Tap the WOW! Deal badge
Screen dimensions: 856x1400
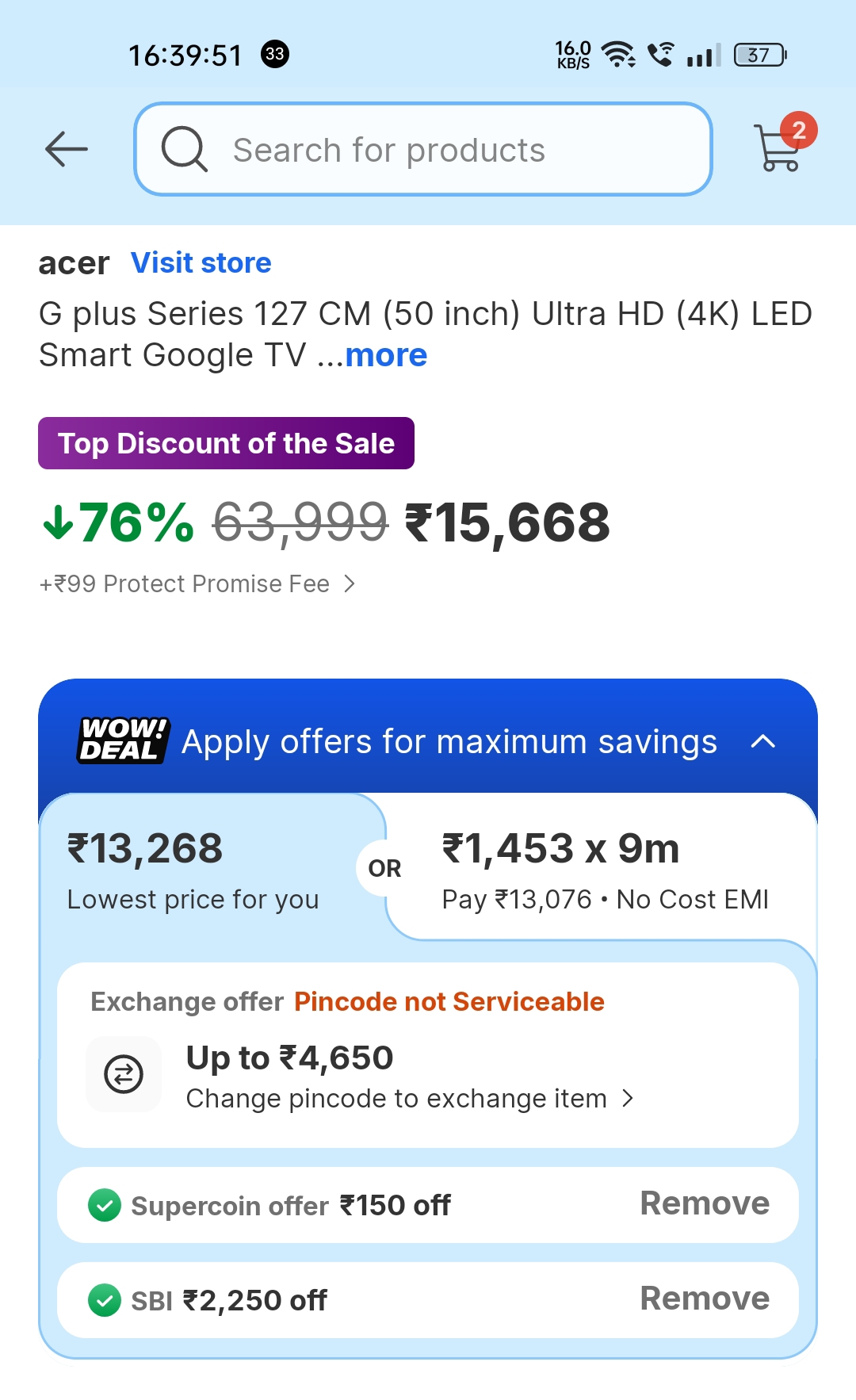[123, 740]
